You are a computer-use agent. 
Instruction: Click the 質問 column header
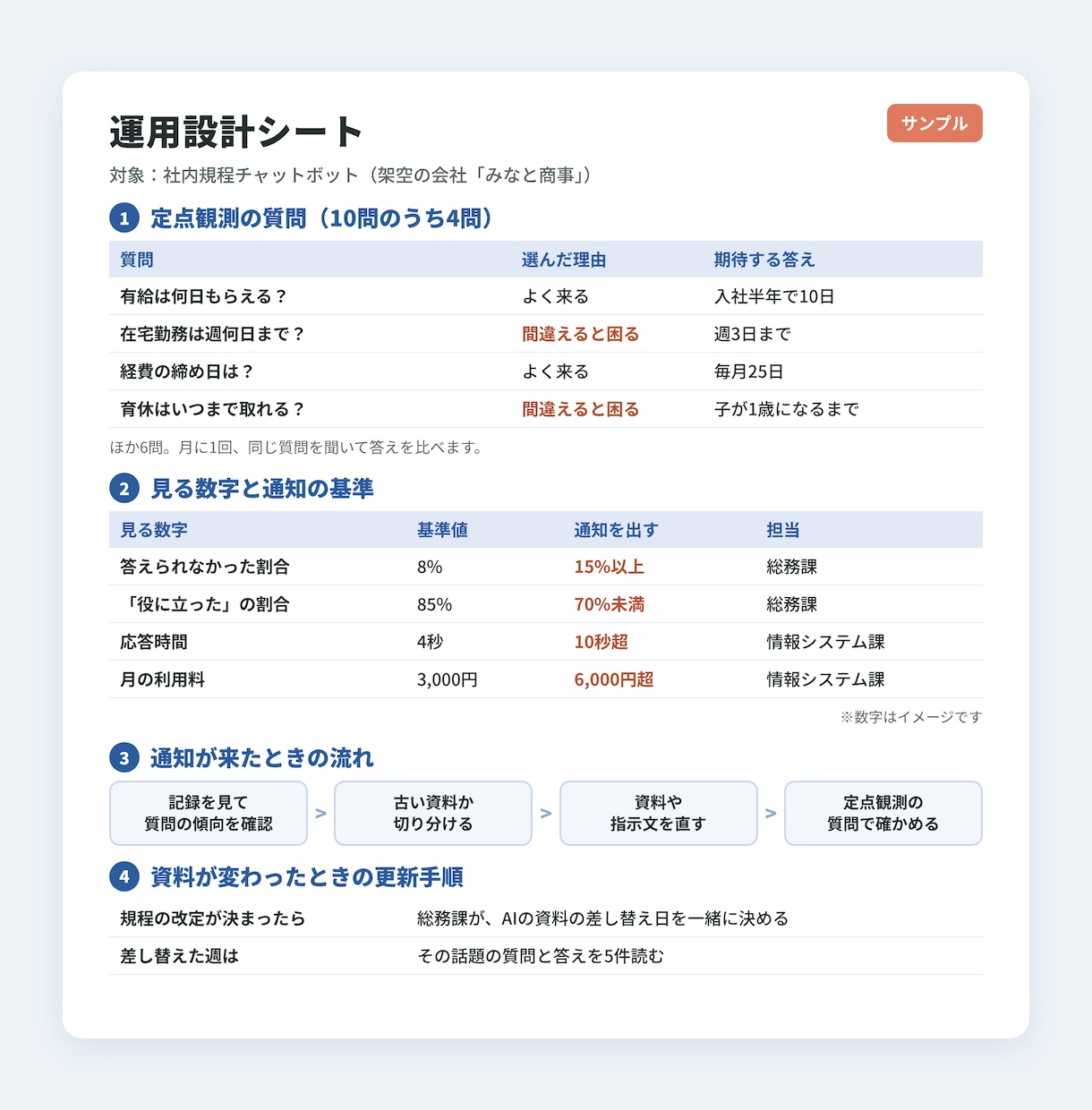137,260
